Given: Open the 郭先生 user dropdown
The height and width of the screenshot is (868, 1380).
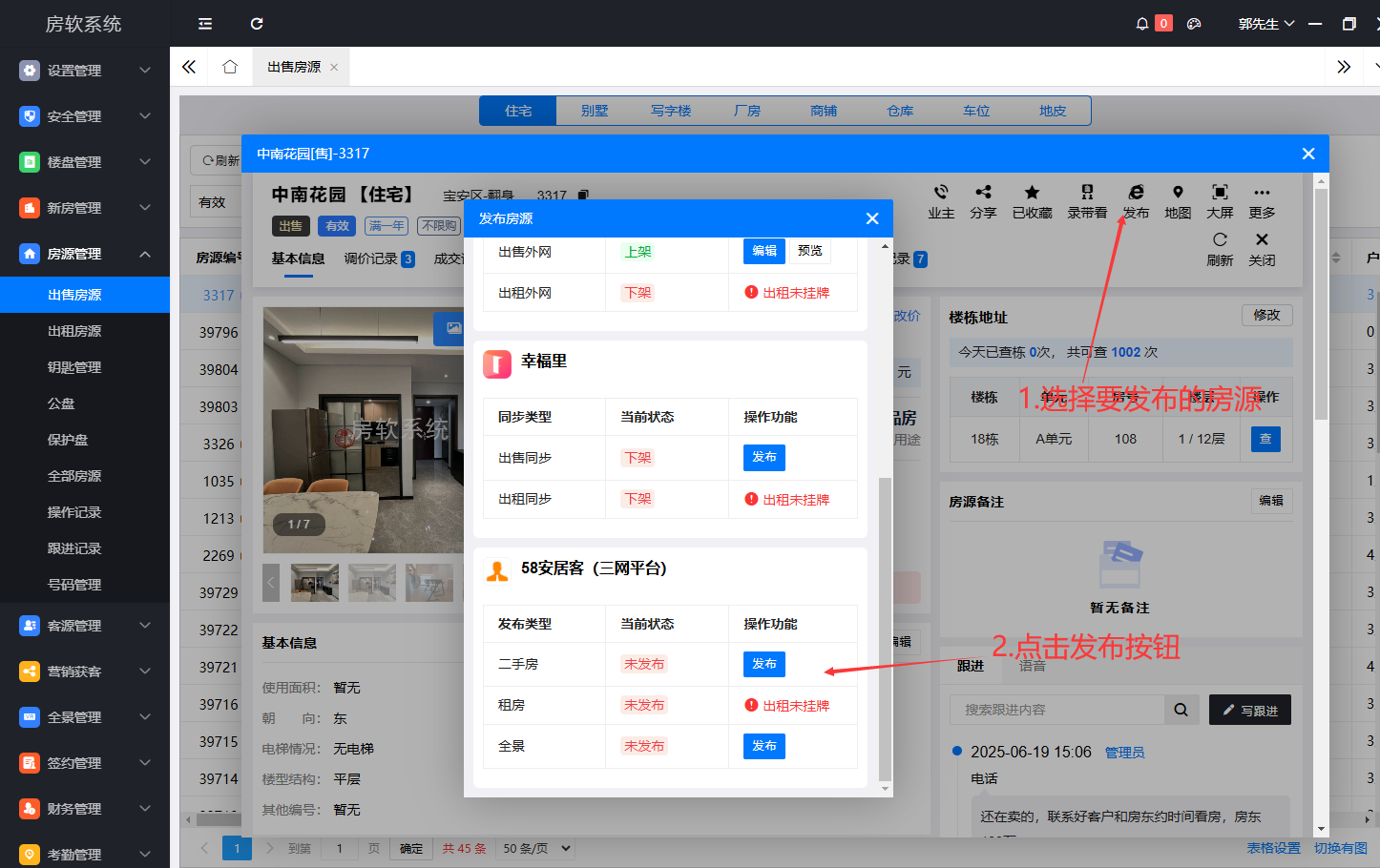Looking at the screenshot, I should (1265, 24).
